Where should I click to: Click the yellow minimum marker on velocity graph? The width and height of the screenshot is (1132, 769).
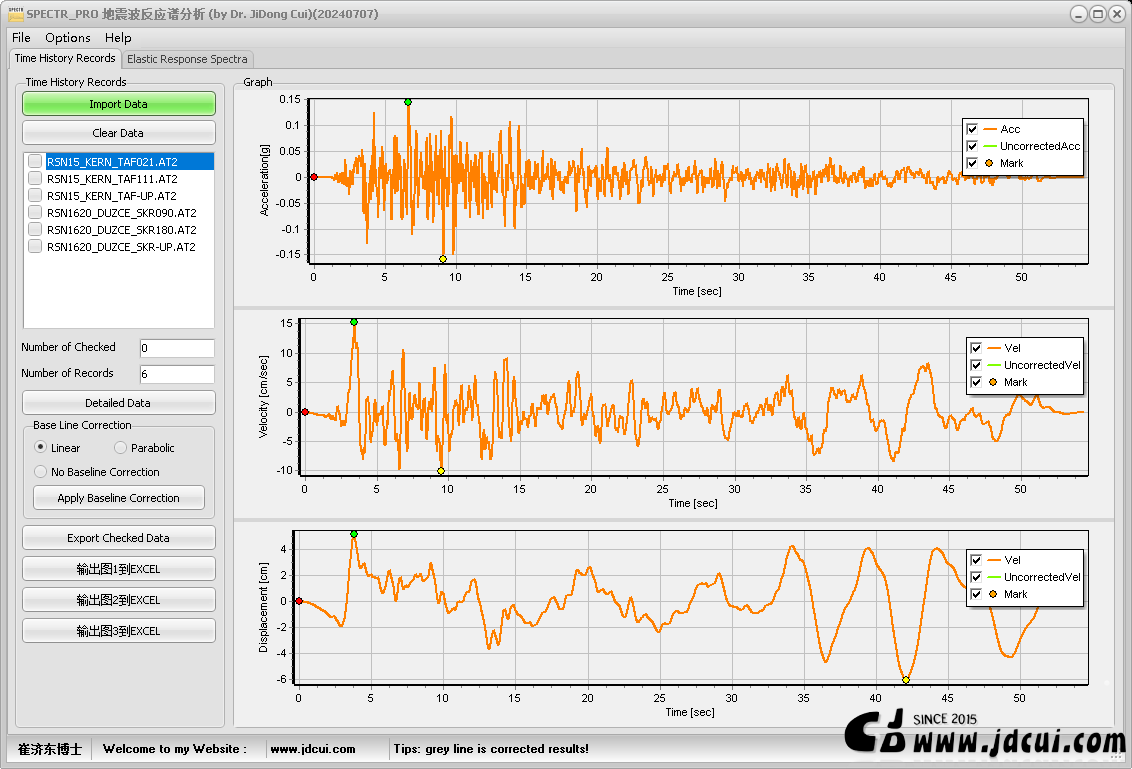pyautogui.click(x=441, y=471)
